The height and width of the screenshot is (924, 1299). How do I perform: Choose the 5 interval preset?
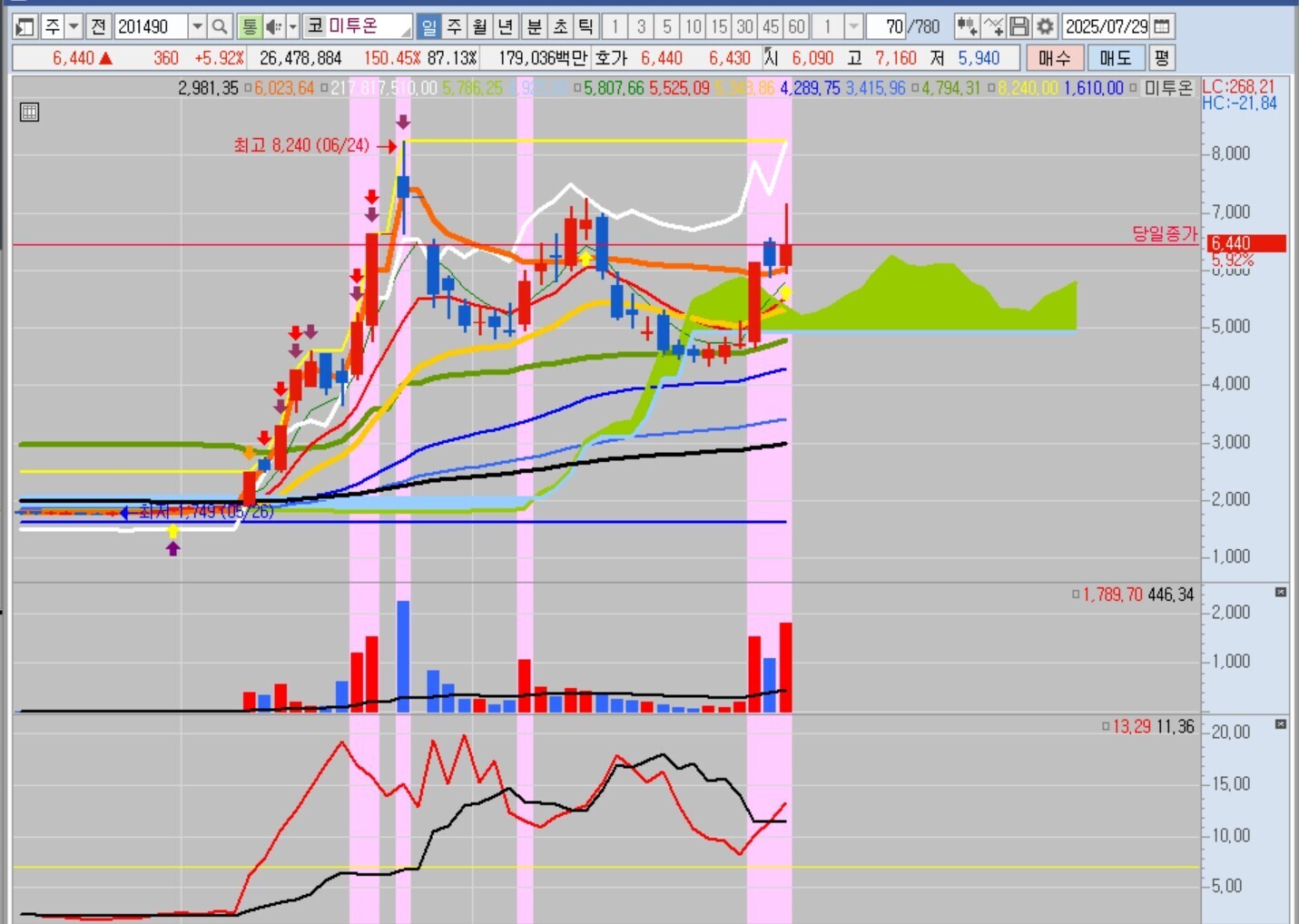coord(667,26)
